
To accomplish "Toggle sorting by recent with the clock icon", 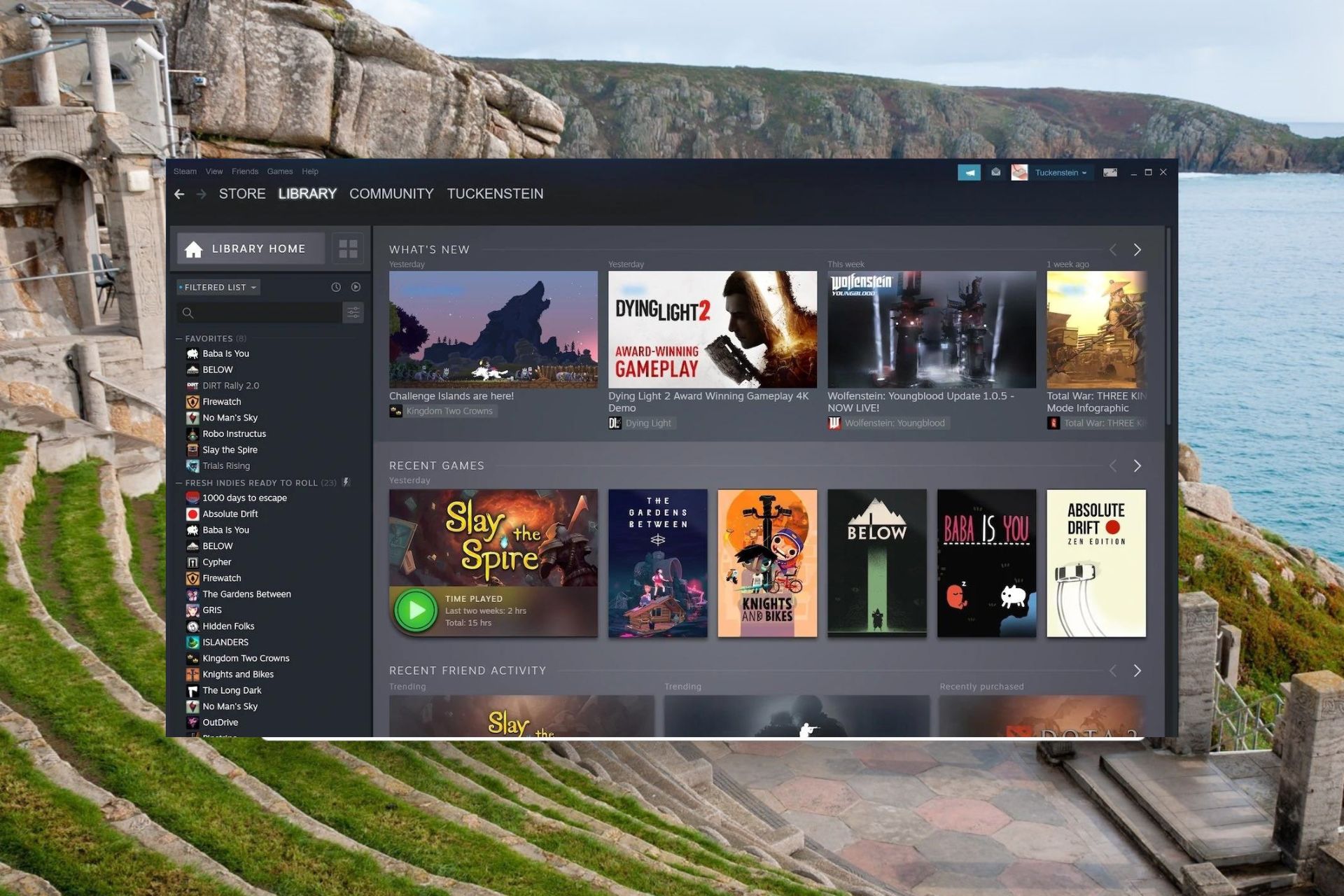I will (x=335, y=287).
